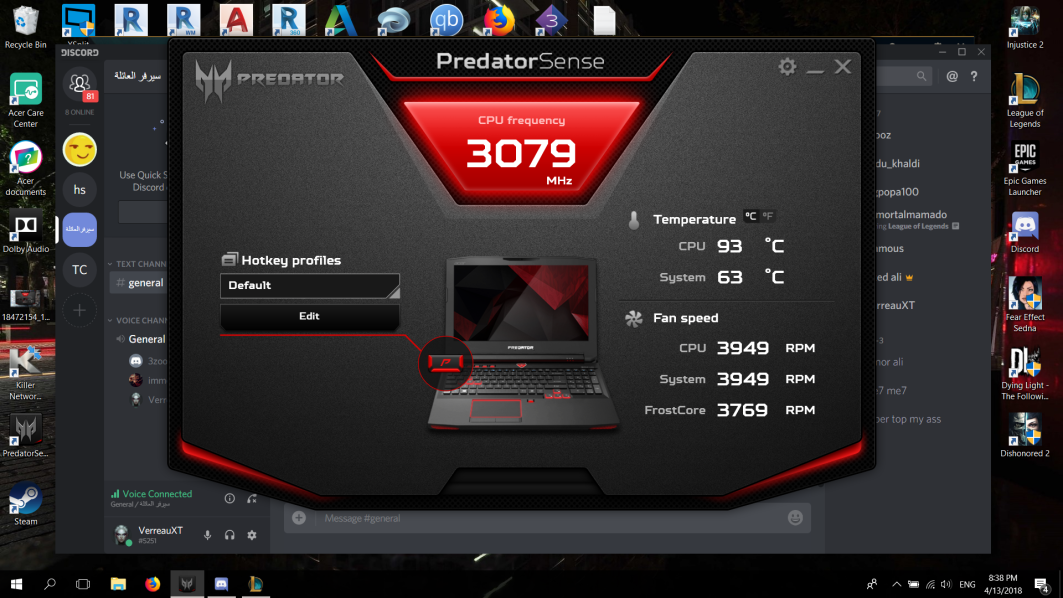The image size is (1063, 598).
Task: Switch temperature unit to Fahrenheit
Action: click(x=767, y=216)
